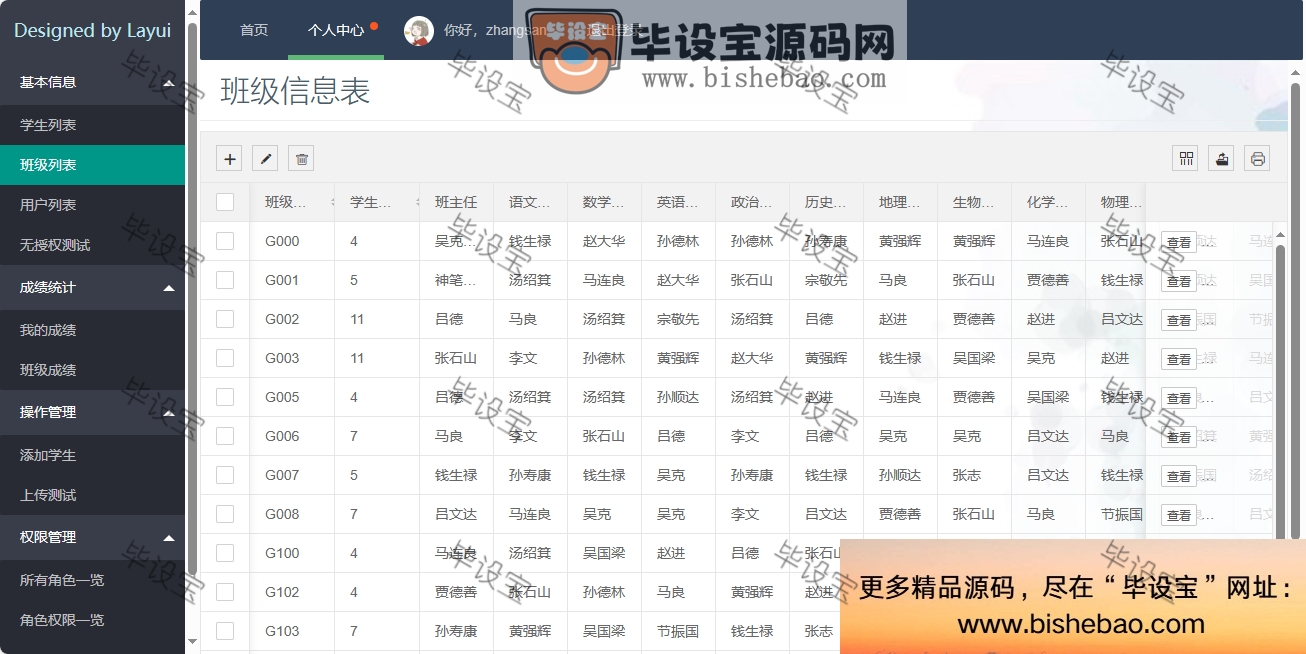1306x654 pixels.
Task: Select 班级列表 in sidebar
Action: click(92, 165)
